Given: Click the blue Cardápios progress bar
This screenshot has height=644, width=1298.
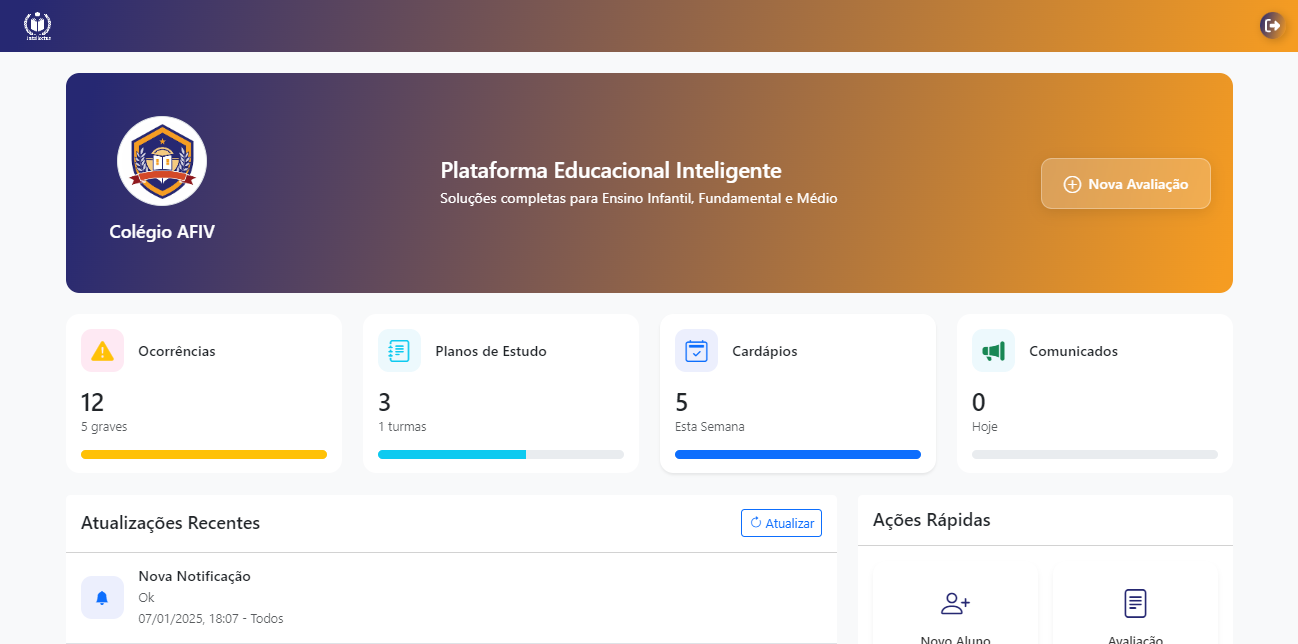Looking at the screenshot, I should coord(797,454).
